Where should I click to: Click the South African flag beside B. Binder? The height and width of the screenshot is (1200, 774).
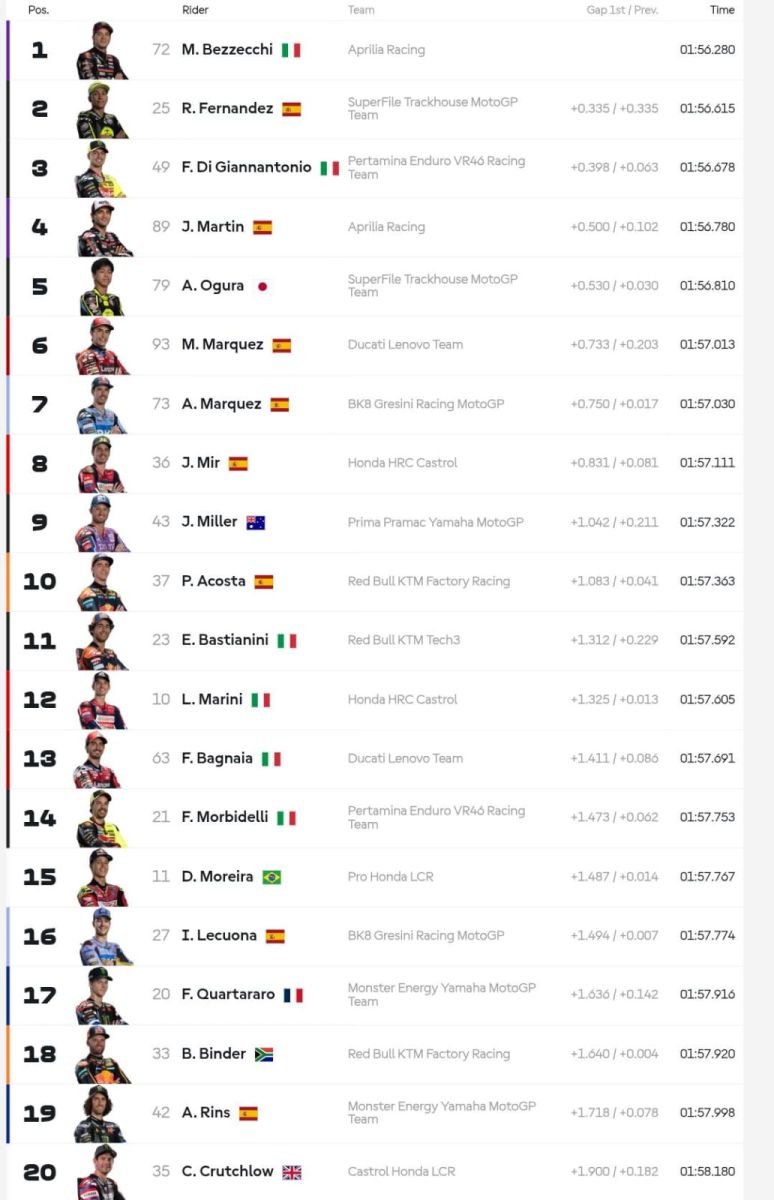pyautogui.click(x=264, y=1054)
